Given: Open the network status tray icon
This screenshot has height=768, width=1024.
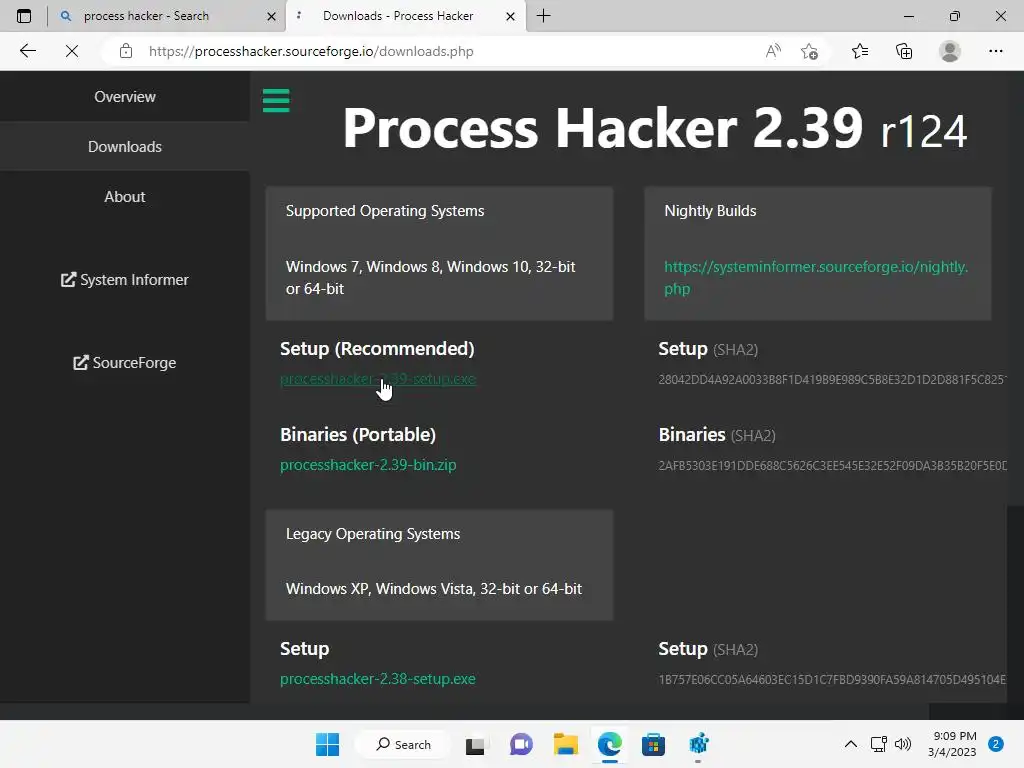Looking at the screenshot, I should 878,744.
